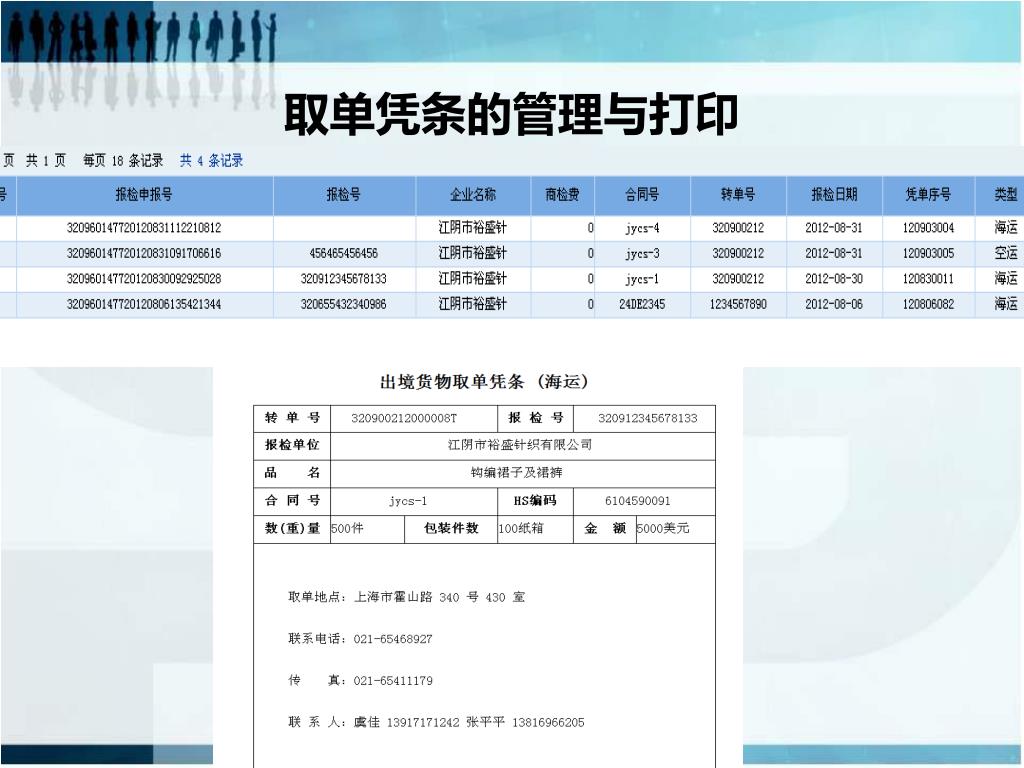Click slide title 取单凭条的管理与打印
The width and height of the screenshot is (1024, 768).
point(511,115)
